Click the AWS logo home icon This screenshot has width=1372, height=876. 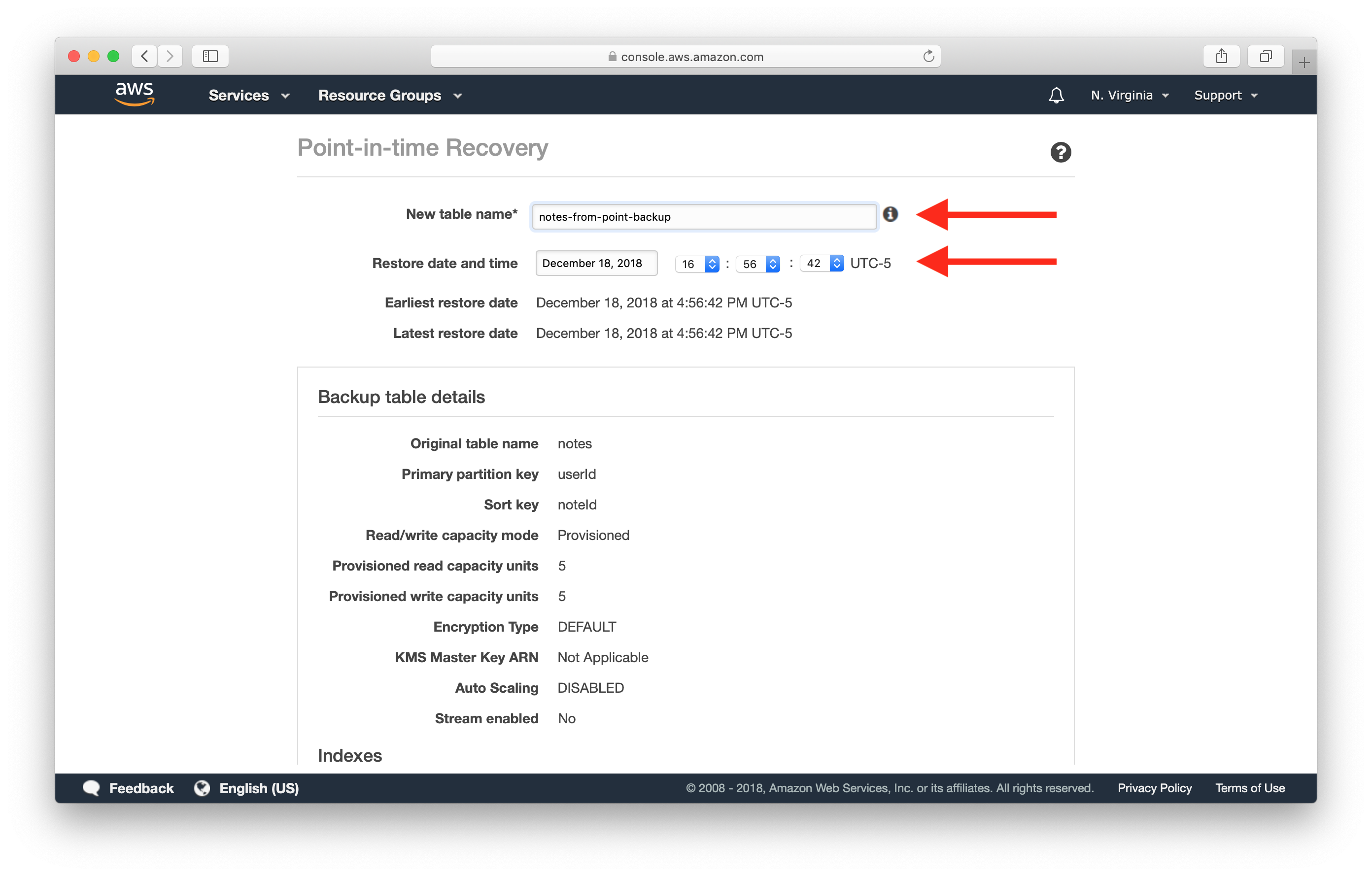(x=135, y=94)
